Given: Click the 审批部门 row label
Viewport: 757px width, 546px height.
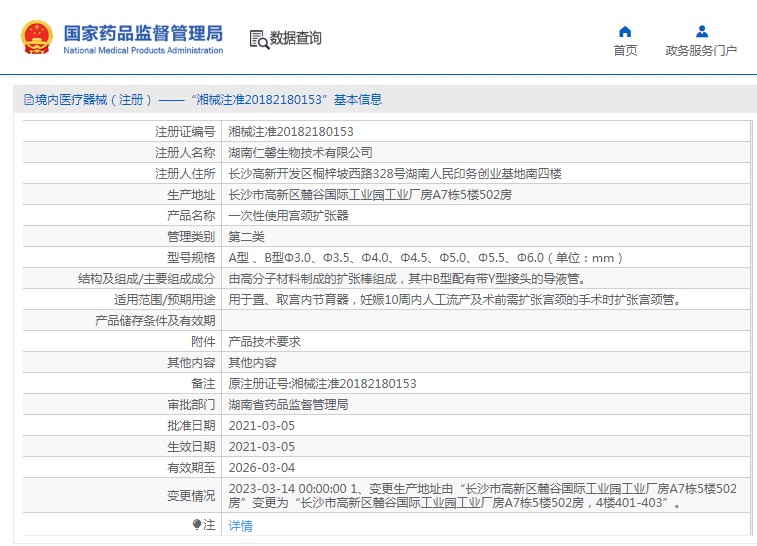Looking at the screenshot, I should [x=191, y=405].
